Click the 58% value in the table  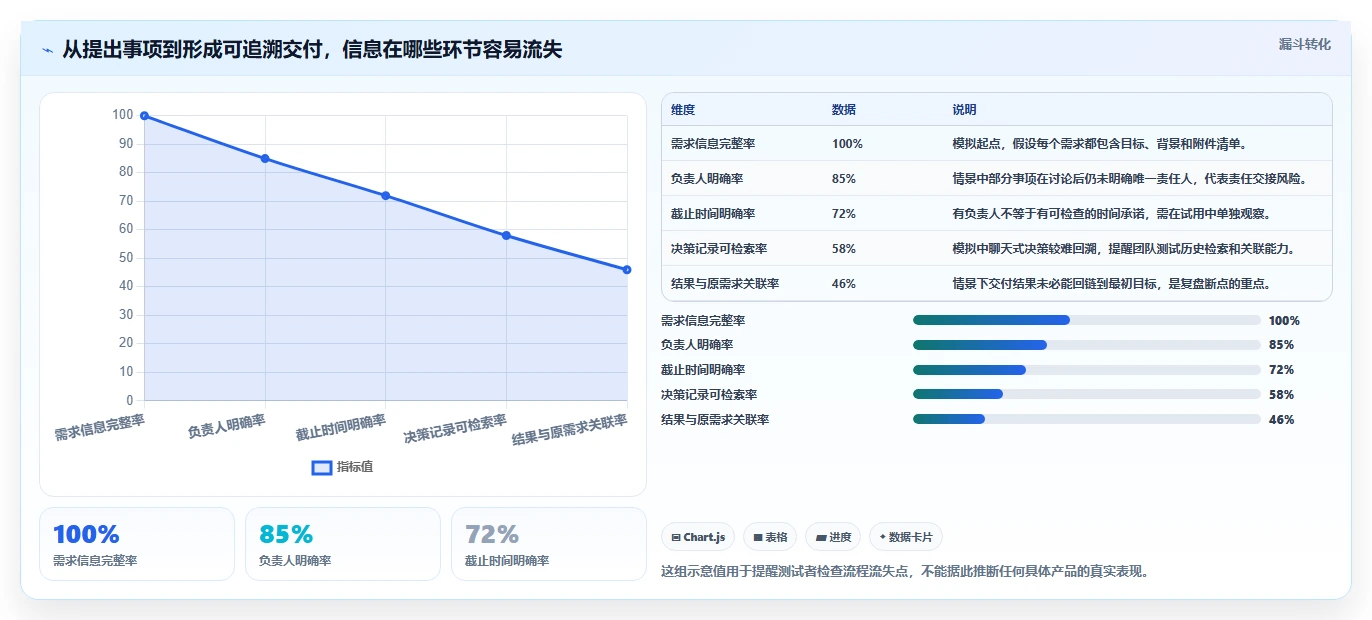coord(844,249)
